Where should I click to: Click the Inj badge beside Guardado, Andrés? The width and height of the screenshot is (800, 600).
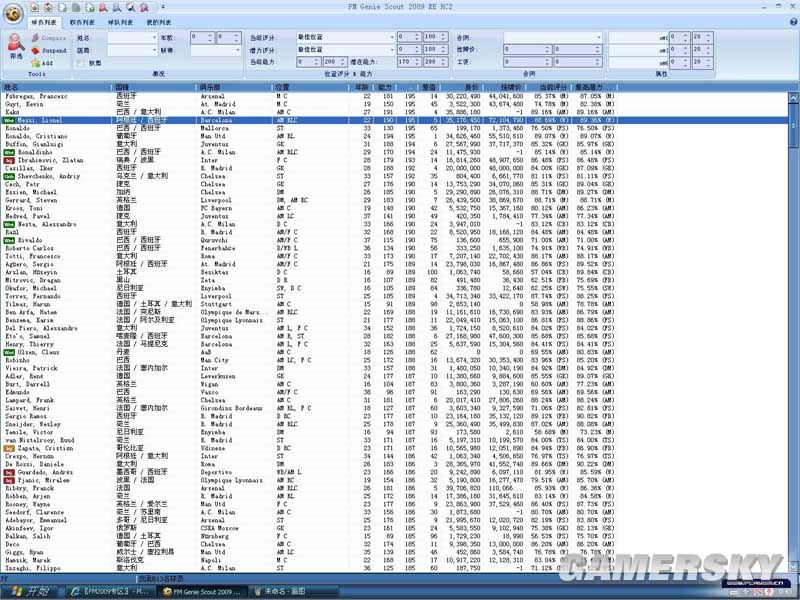pyautogui.click(x=9, y=472)
